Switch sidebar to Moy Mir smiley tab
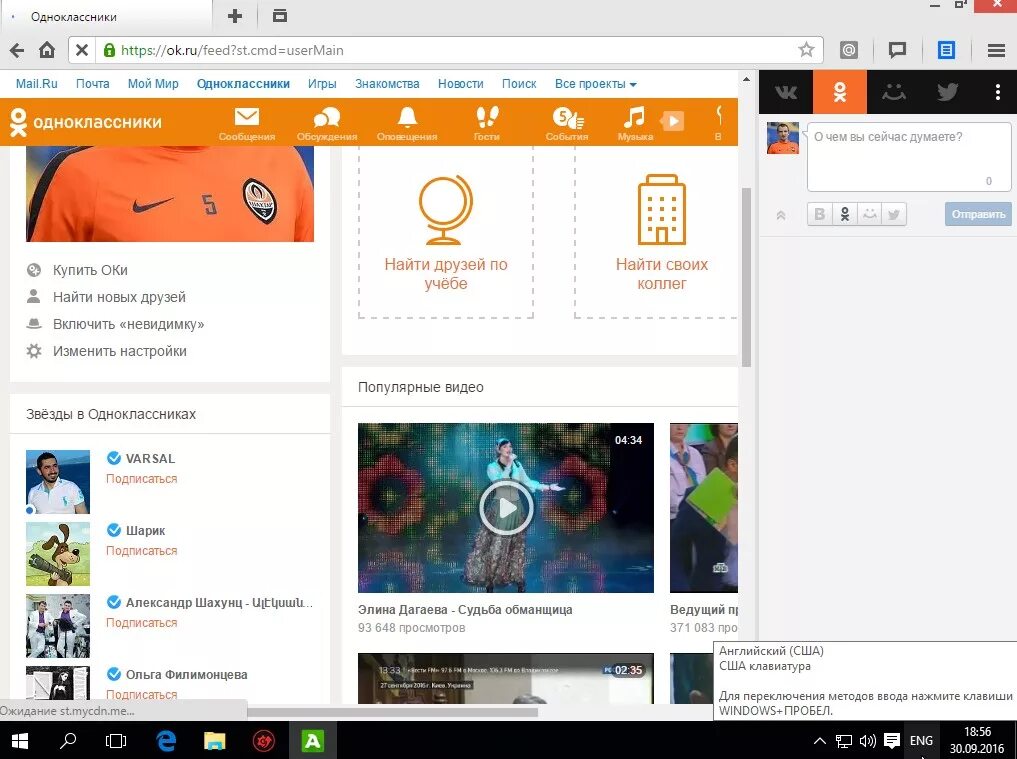Image resolution: width=1017 pixels, height=759 pixels. (894, 92)
